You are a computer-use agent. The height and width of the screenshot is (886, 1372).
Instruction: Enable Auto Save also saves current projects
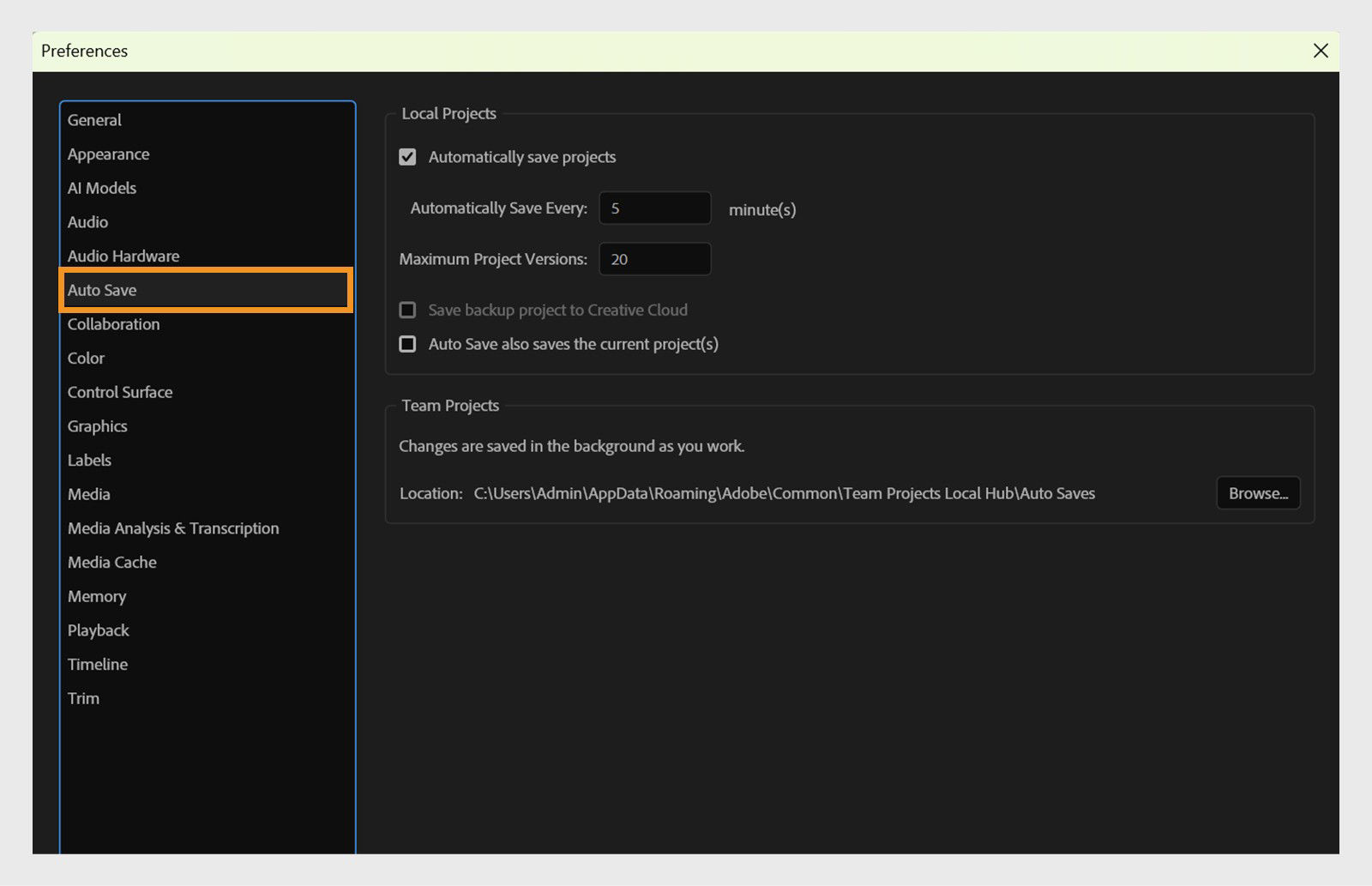click(408, 344)
